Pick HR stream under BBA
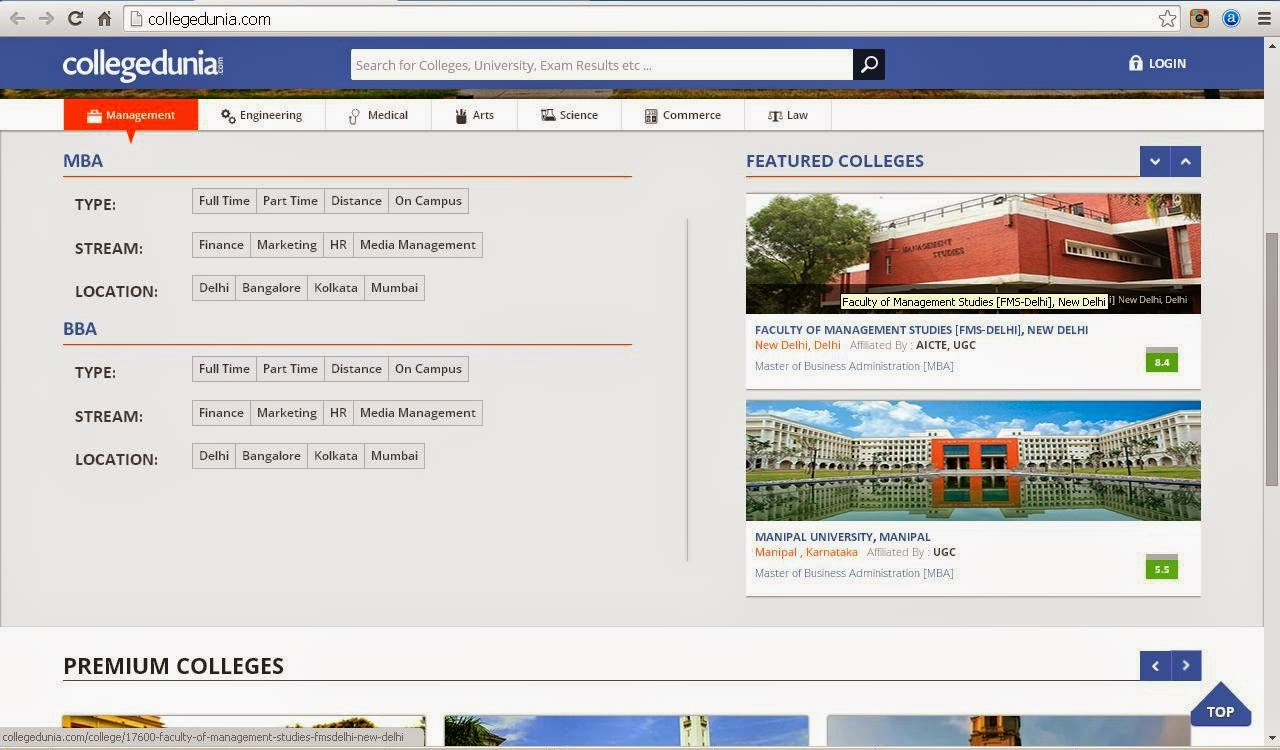The height and width of the screenshot is (750, 1280). pyautogui.click(x=338, y=413)
